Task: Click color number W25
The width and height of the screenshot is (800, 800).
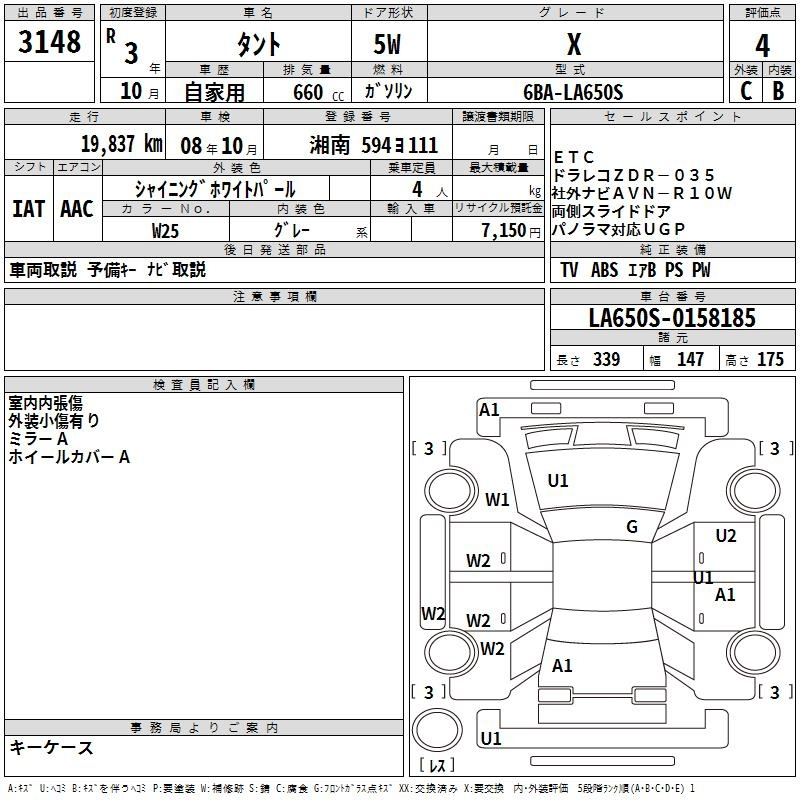Action: coord(165,231)
